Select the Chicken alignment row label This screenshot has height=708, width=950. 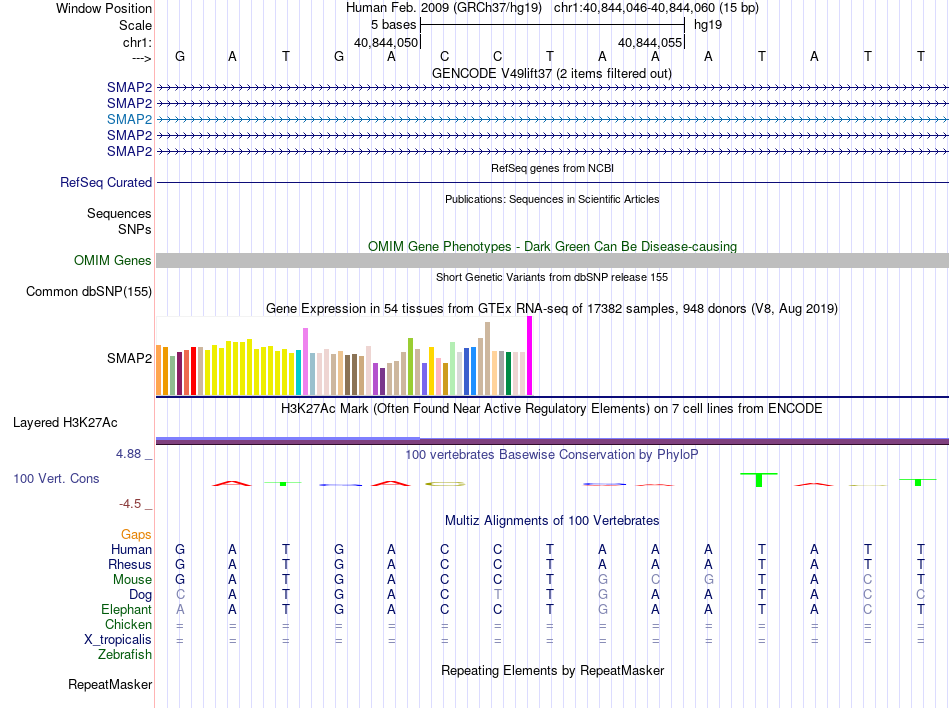click(x=128, y=624)
